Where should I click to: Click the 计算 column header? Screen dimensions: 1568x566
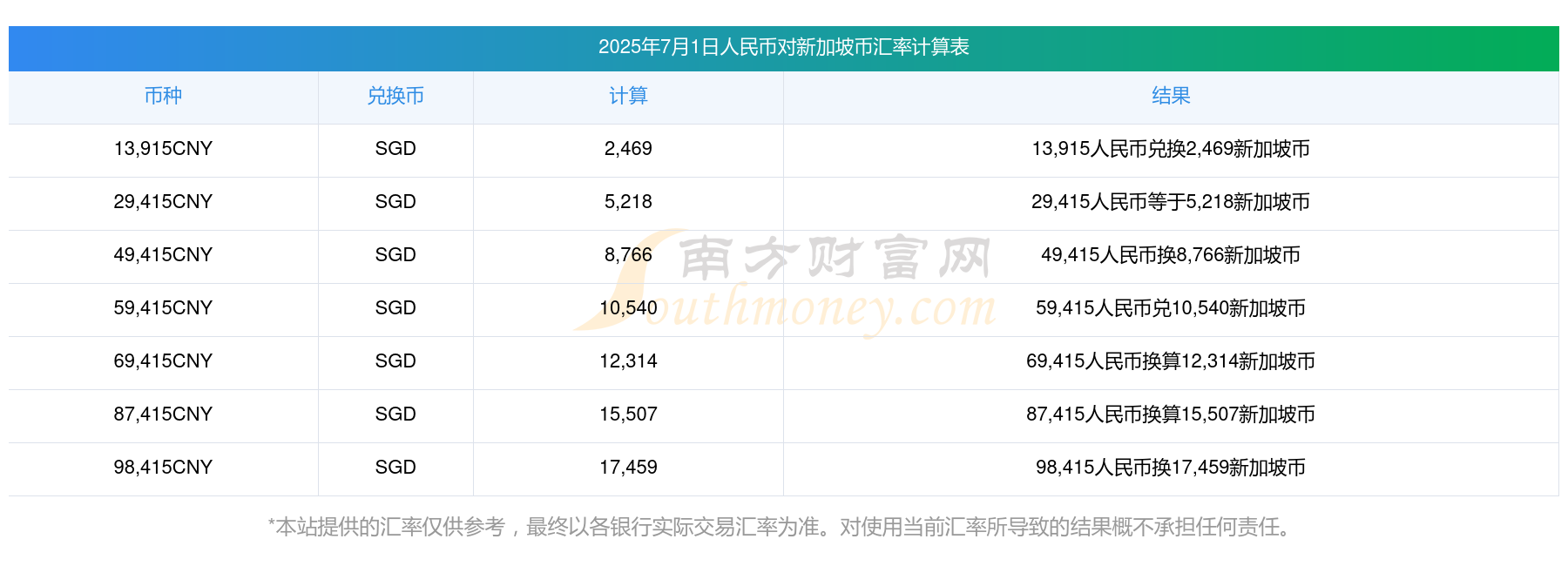tap(628, 96)
